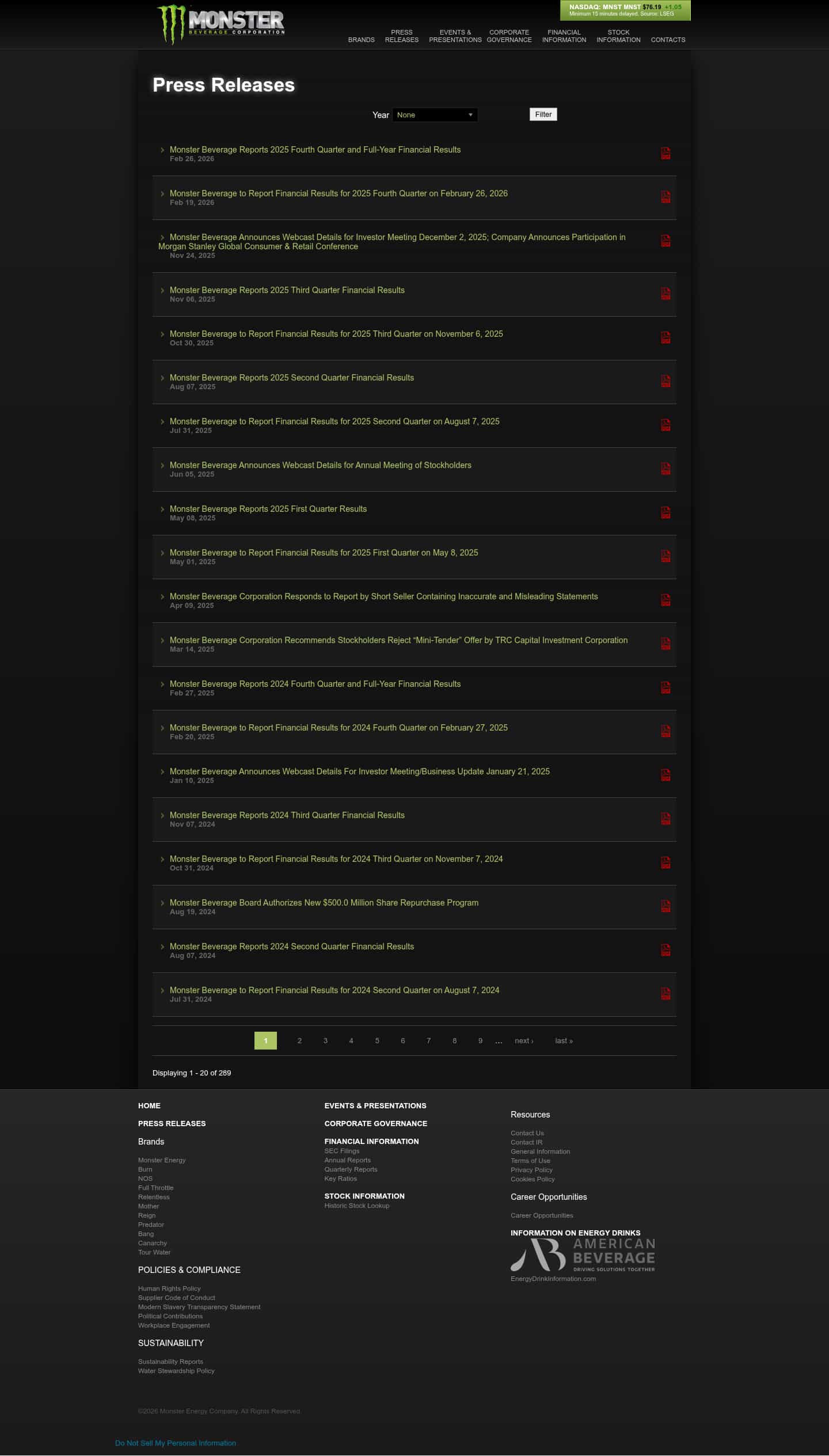Click current page 1 pagination button
This screenshot has height=1456, width=829.
click(265, 1040)
